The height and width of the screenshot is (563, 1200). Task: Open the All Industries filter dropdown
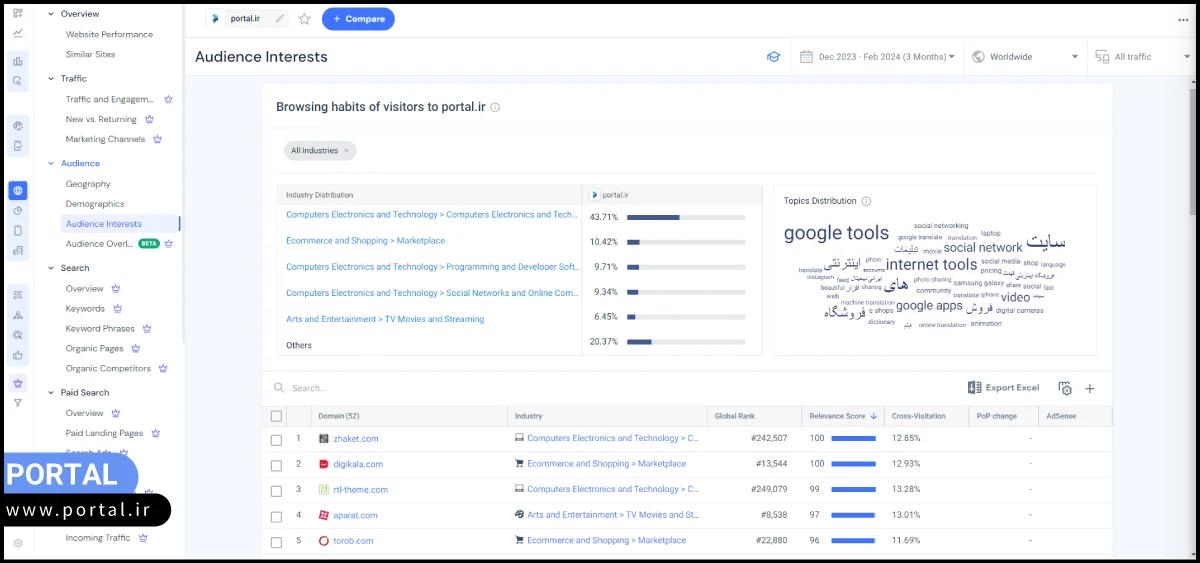coord(319,151)
